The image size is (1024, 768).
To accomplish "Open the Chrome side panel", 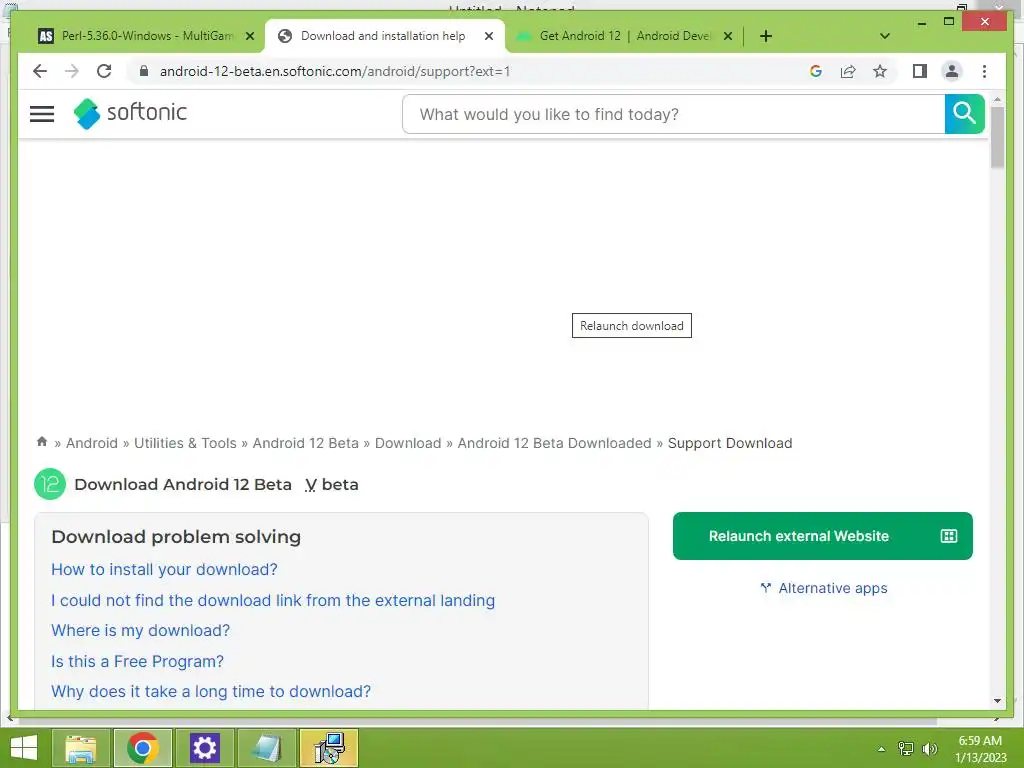I will [x=920, y=71].
